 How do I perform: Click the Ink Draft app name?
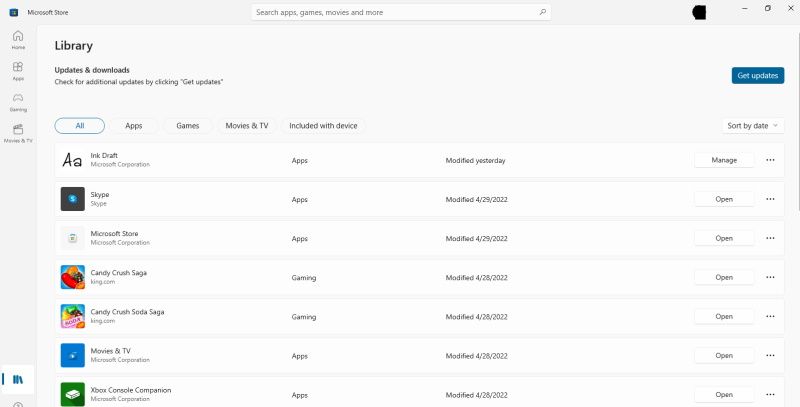tap(104, 155)
